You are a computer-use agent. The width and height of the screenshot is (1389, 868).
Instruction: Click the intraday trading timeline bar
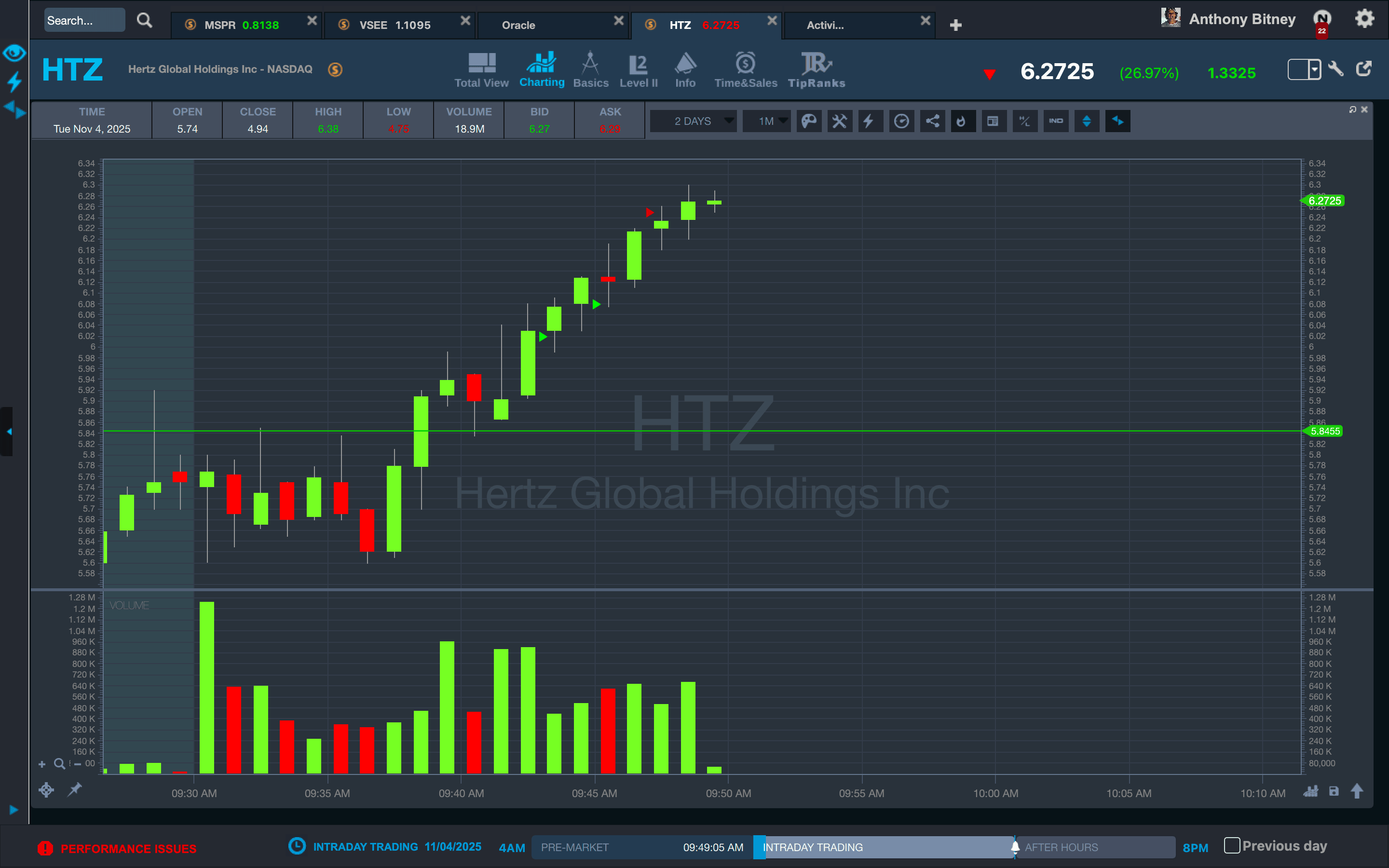884,847
